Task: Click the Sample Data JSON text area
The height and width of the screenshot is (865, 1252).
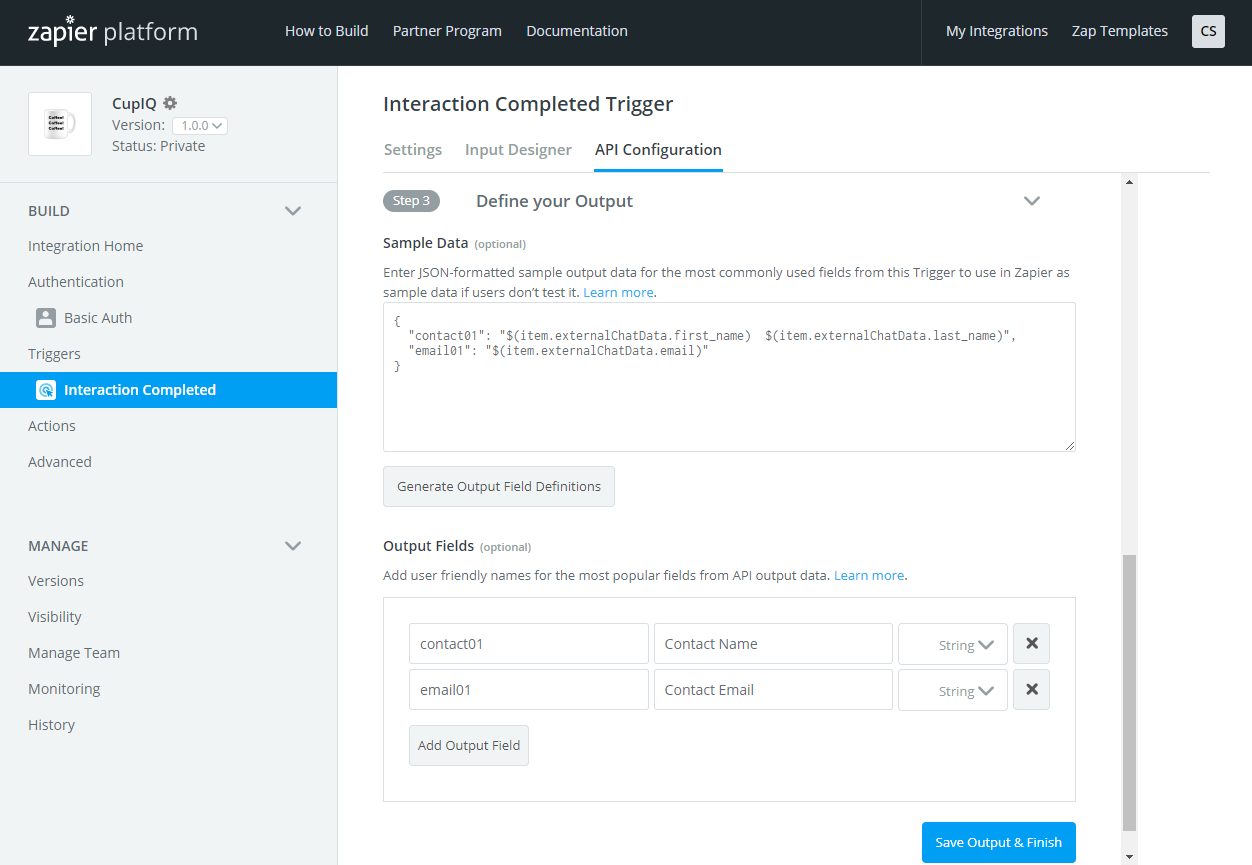Action: tap(729, 400)
